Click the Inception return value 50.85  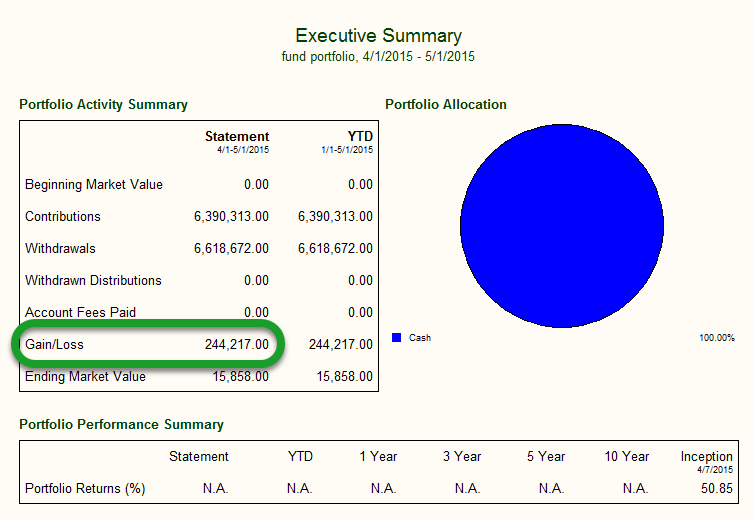coord(715,489)
